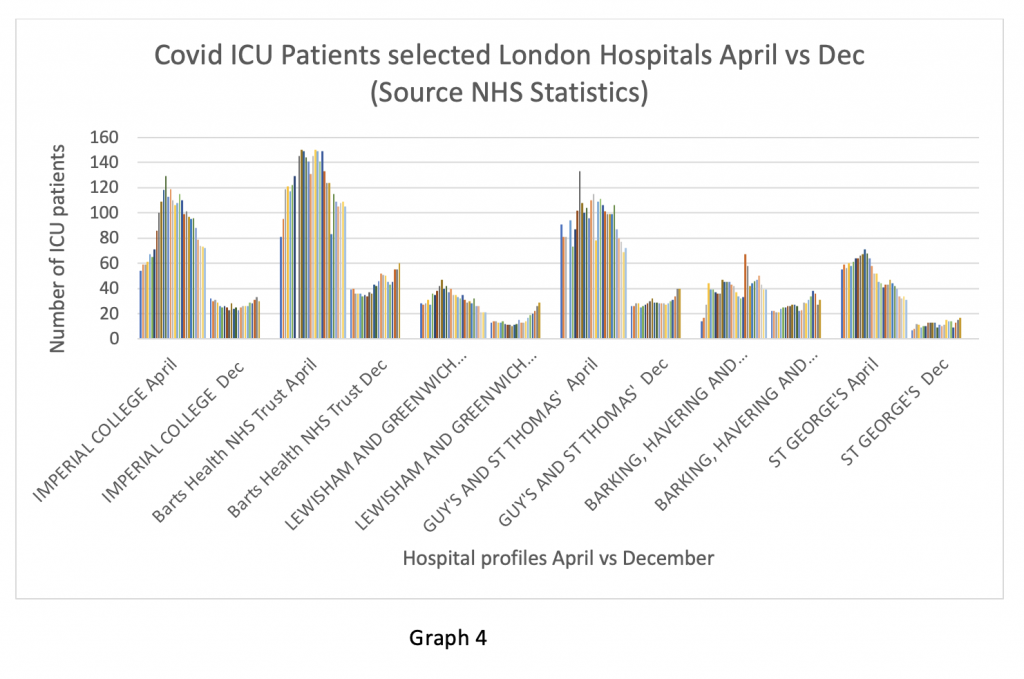Viewport: 1024px width, 679px height.
Task: Select the St George's Dec bar cluster
Action: point(936,330)
